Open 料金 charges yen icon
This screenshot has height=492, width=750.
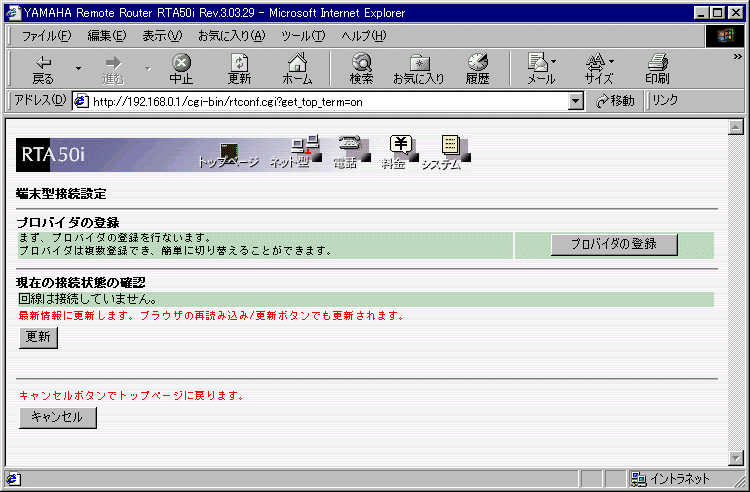click(399, 152)
